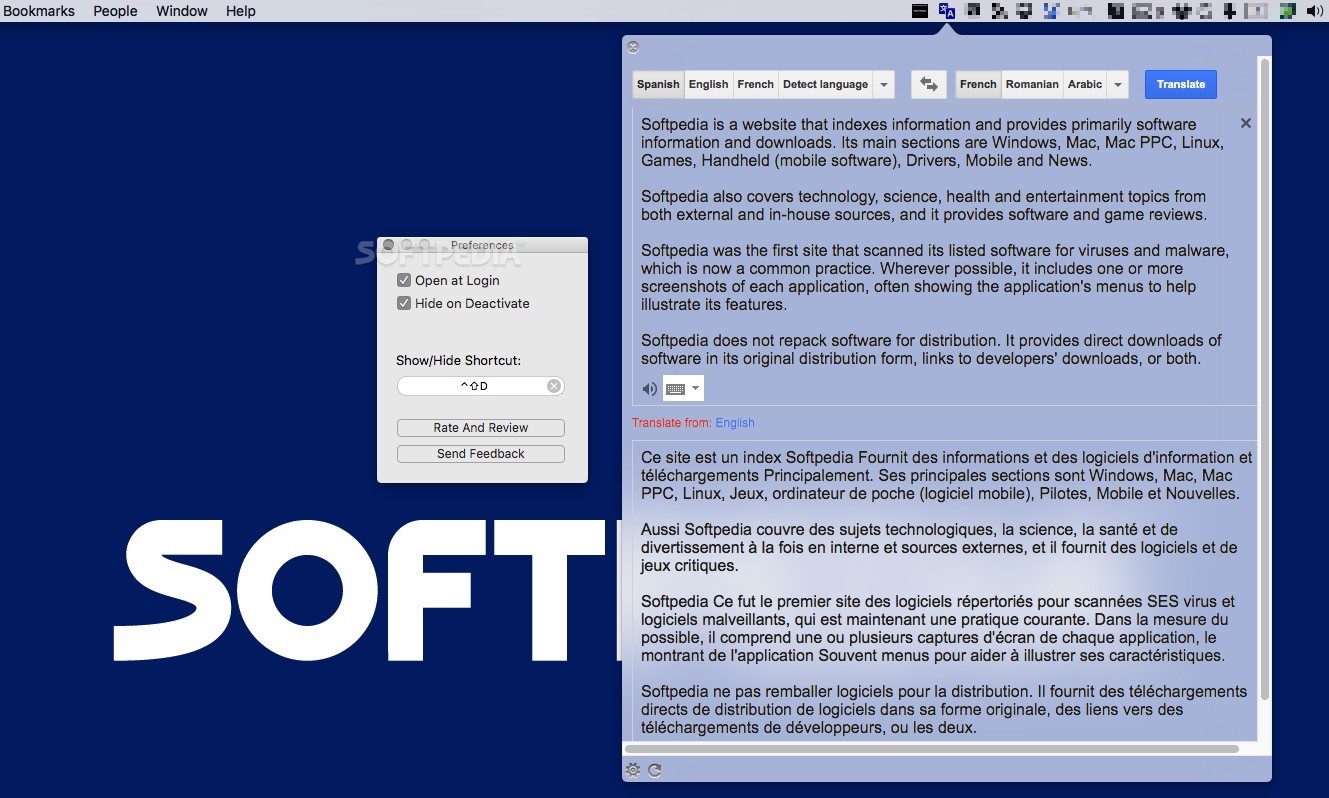Click the French translation output text

click(x=946, y=592)
